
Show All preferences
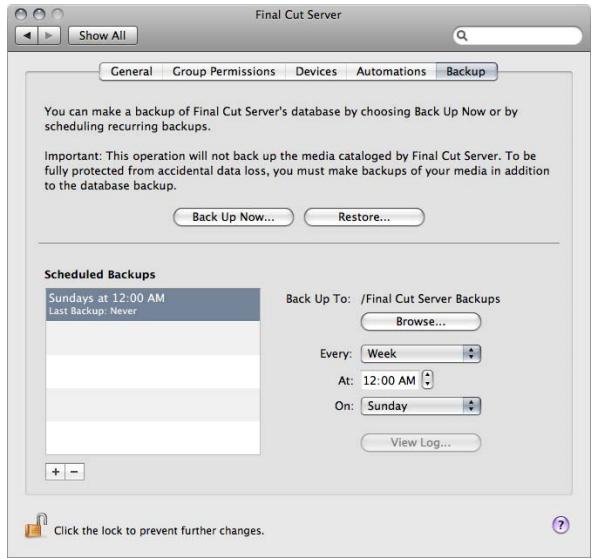coord(102,36)
